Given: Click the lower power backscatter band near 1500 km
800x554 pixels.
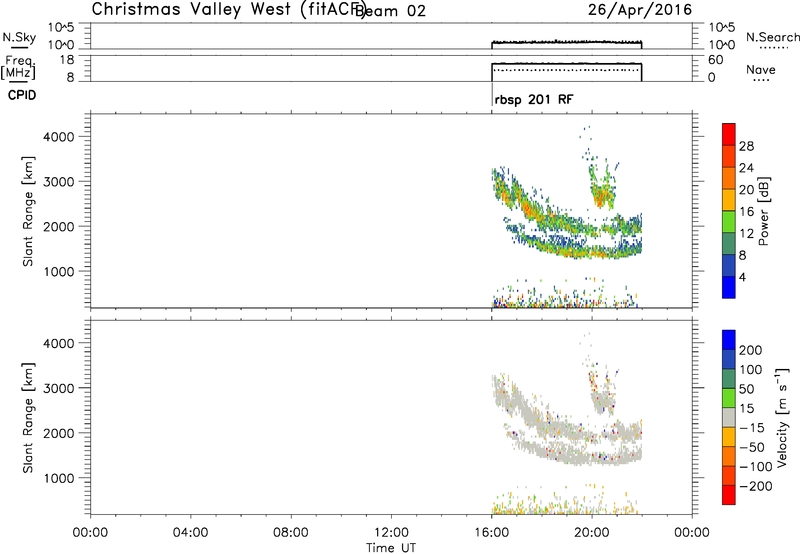Looking at the screenshot, I should coord(577,247).
